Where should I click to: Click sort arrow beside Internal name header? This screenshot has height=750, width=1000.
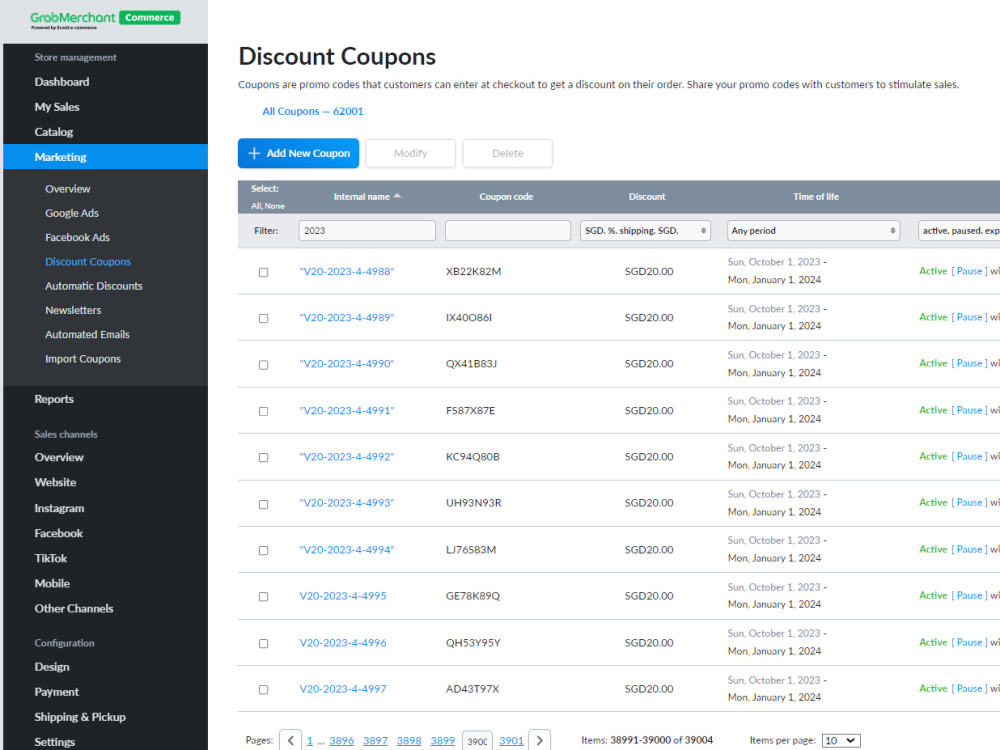(x=397, y=196)
